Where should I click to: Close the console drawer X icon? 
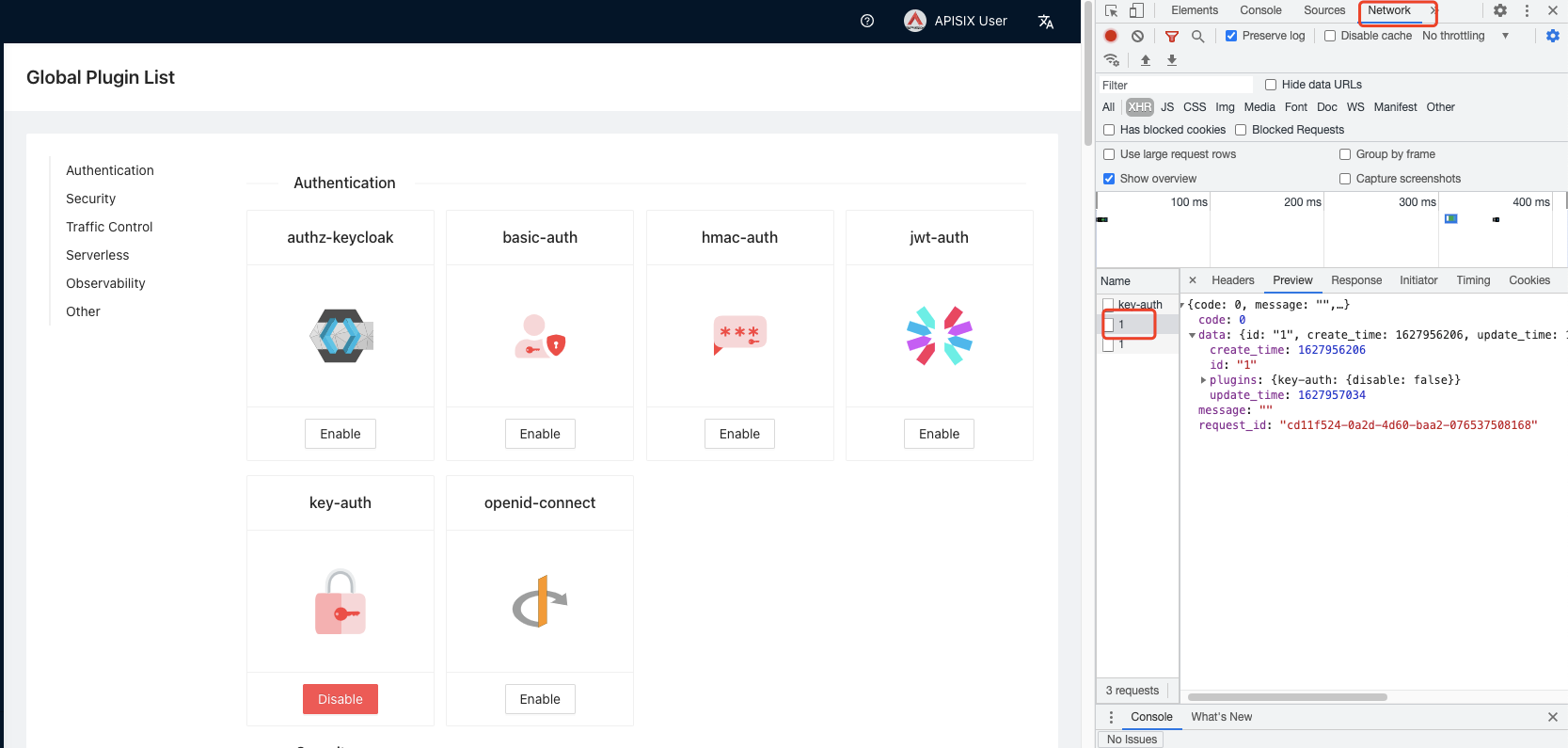[x=1553, y=717]
